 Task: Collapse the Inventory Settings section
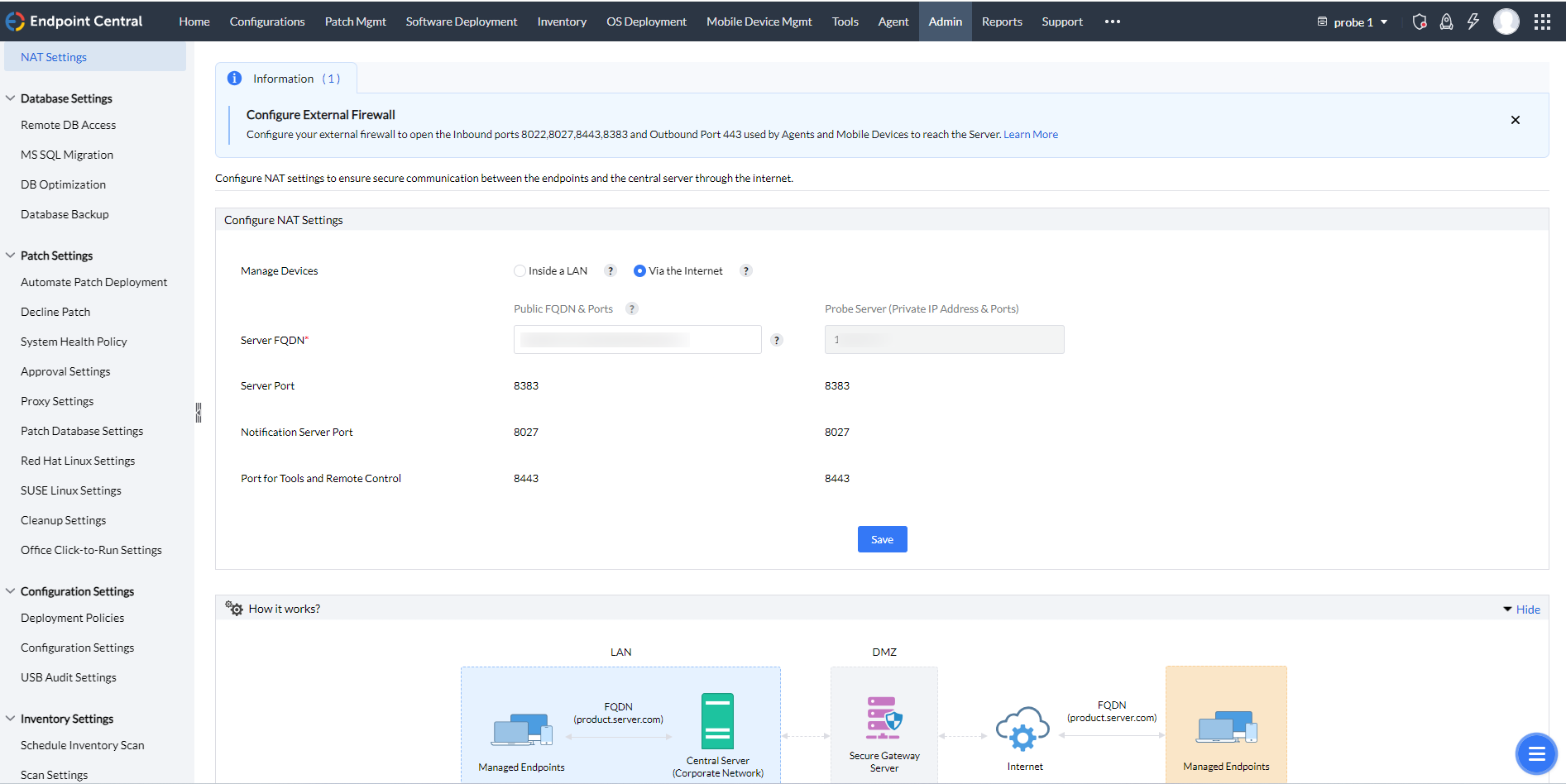coord(11,719)
